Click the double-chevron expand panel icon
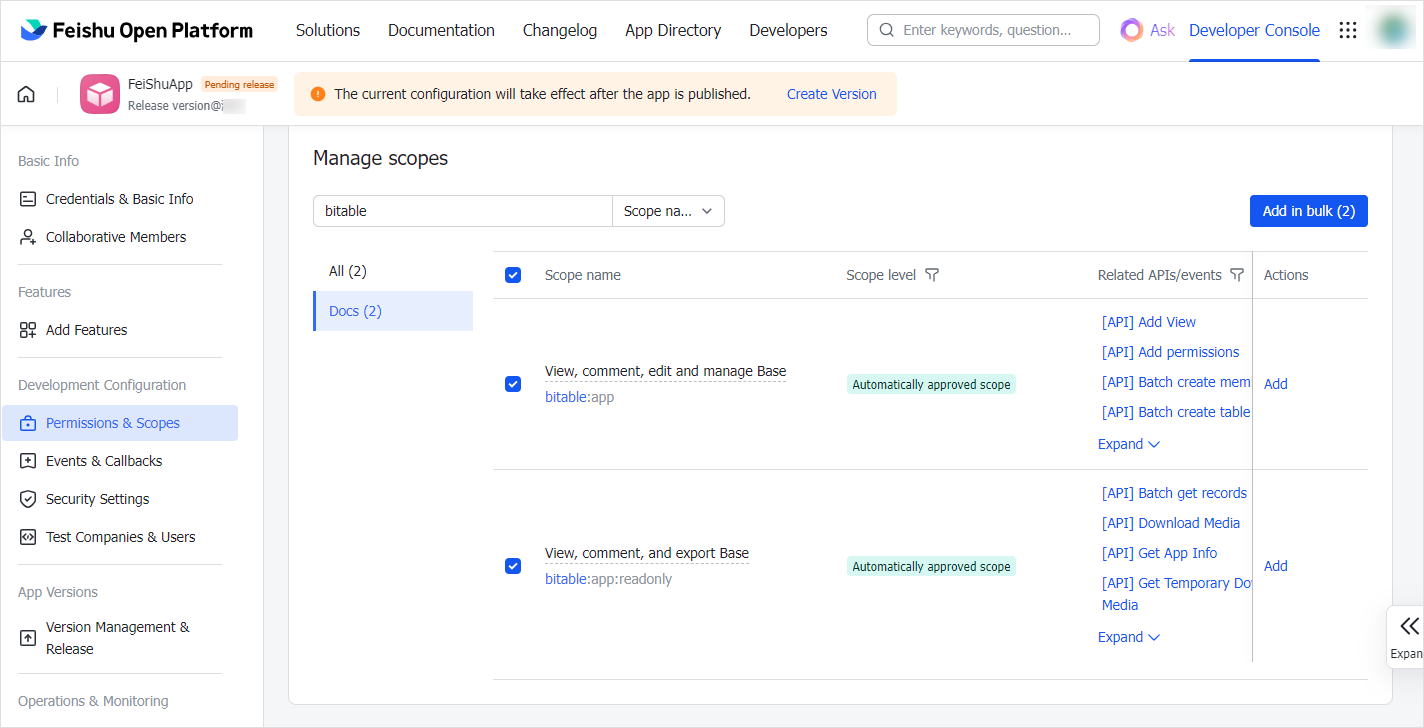 pyautogui.click(x=1409, y=626)
